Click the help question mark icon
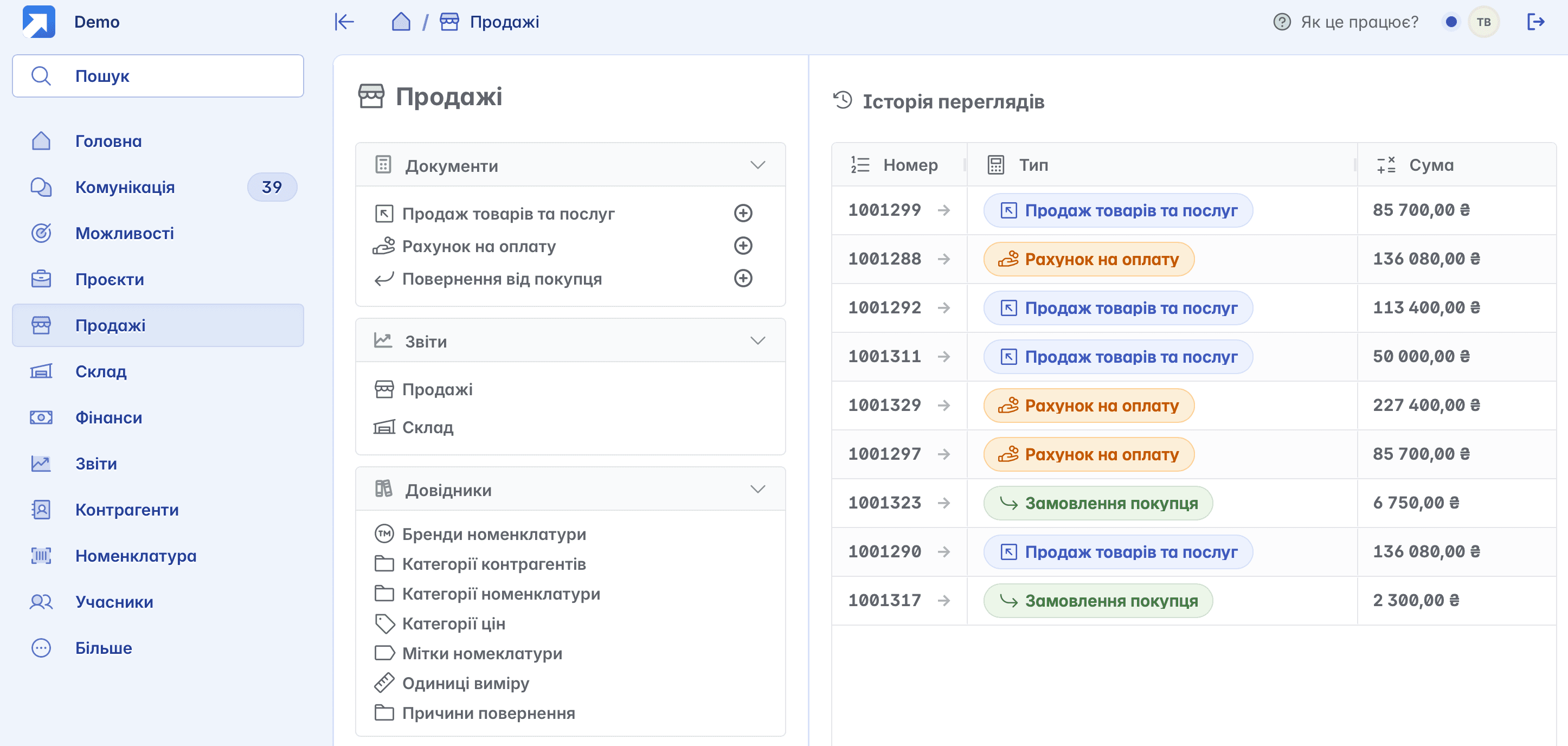Image resolution: width=1568 pixels, height=746 pixels. pyautogui.click(x=1281, y=22)
